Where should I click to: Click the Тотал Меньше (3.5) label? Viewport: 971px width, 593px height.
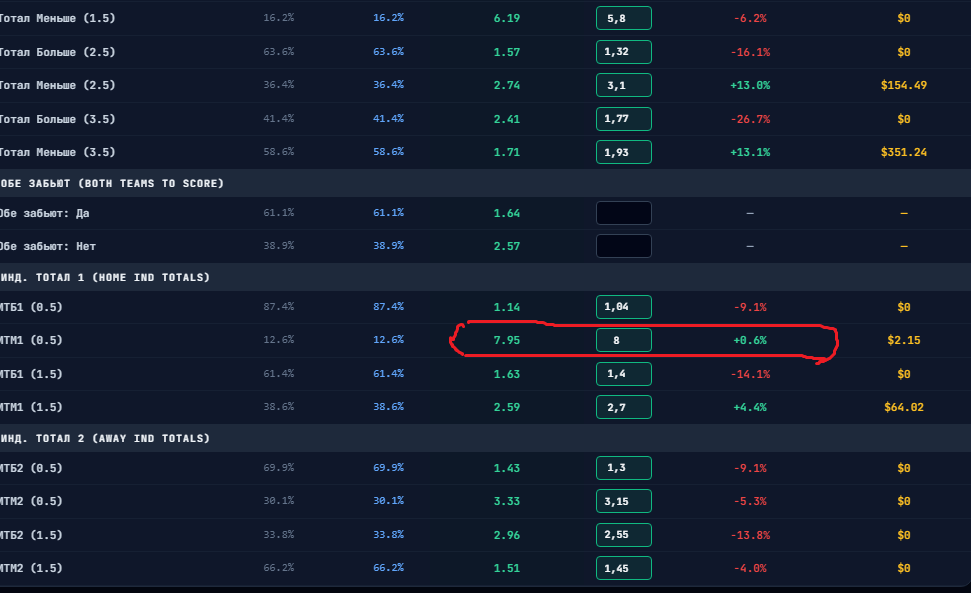tap(57, 152)
